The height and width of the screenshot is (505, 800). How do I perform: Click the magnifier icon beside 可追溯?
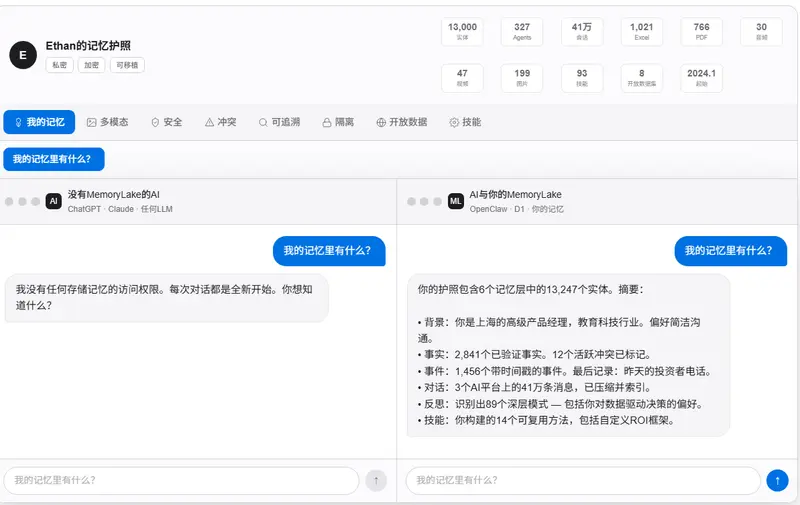point(263,122)
